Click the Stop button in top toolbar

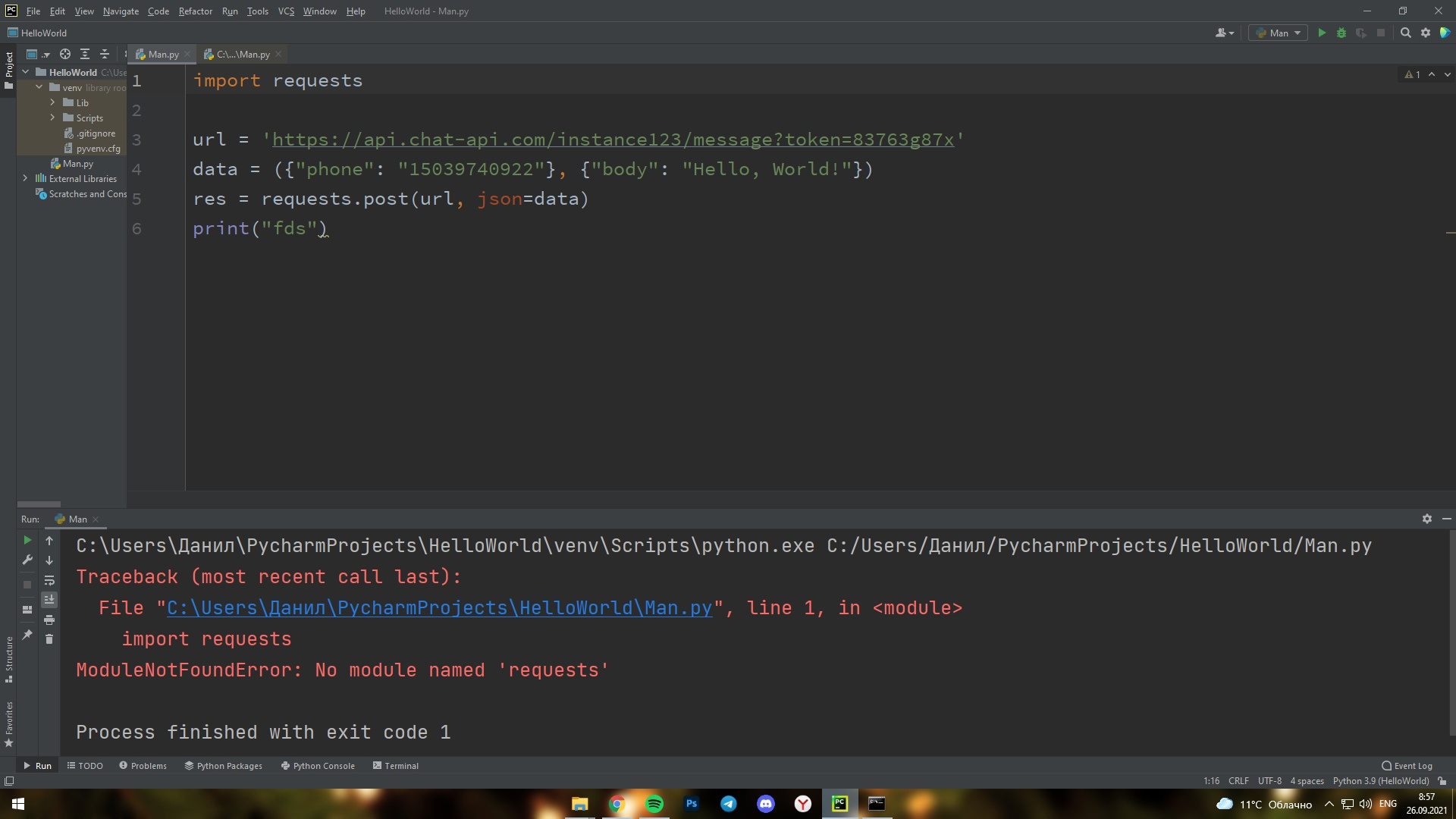pyautogui.click(x=1381, y=33)
